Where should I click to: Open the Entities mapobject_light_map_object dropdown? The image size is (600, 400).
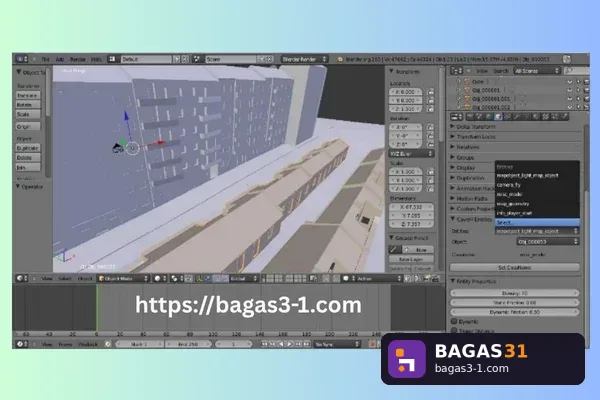click(x=537, y=231)
